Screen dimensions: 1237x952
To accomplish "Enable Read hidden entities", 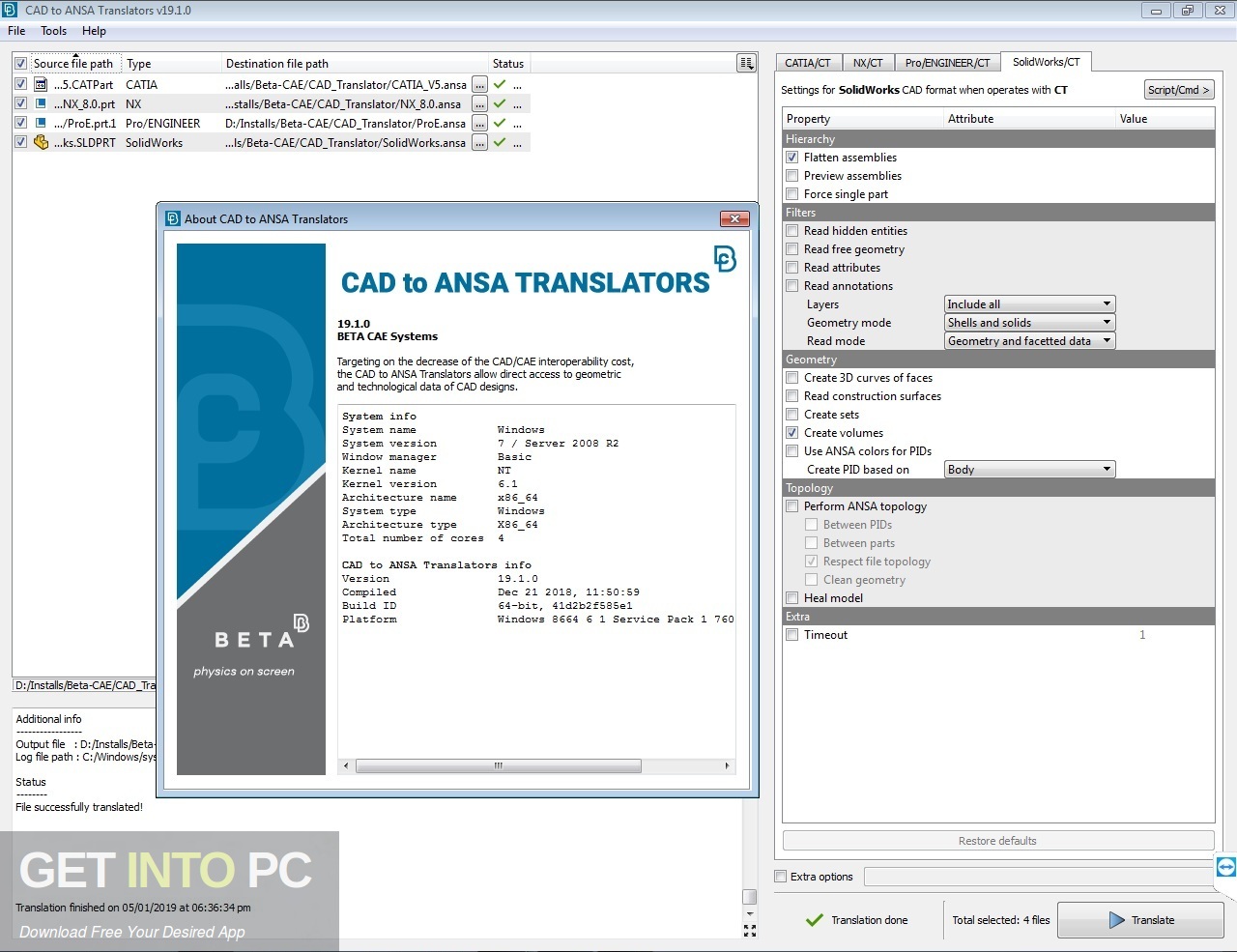I will 792,231.
